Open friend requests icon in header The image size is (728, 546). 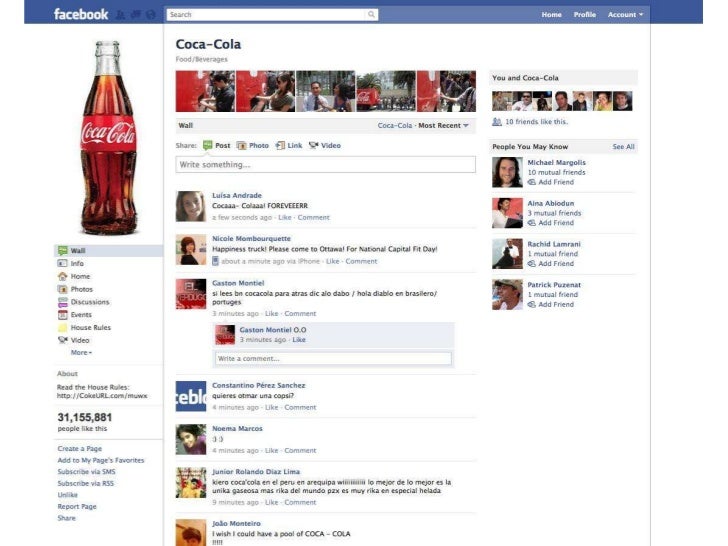click(x=120, y=15)
